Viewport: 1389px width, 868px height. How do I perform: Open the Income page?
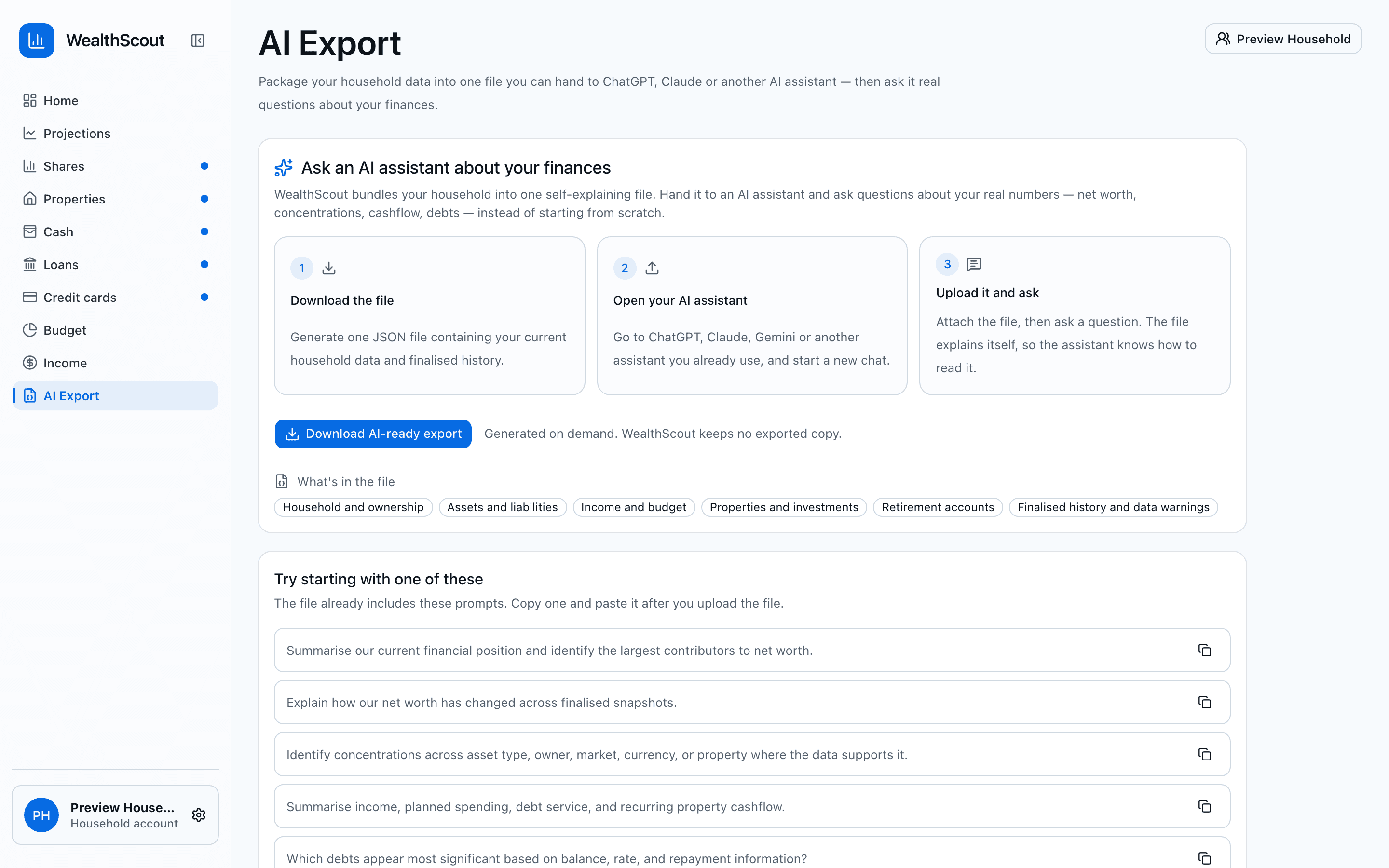click(x=115, y=363)
